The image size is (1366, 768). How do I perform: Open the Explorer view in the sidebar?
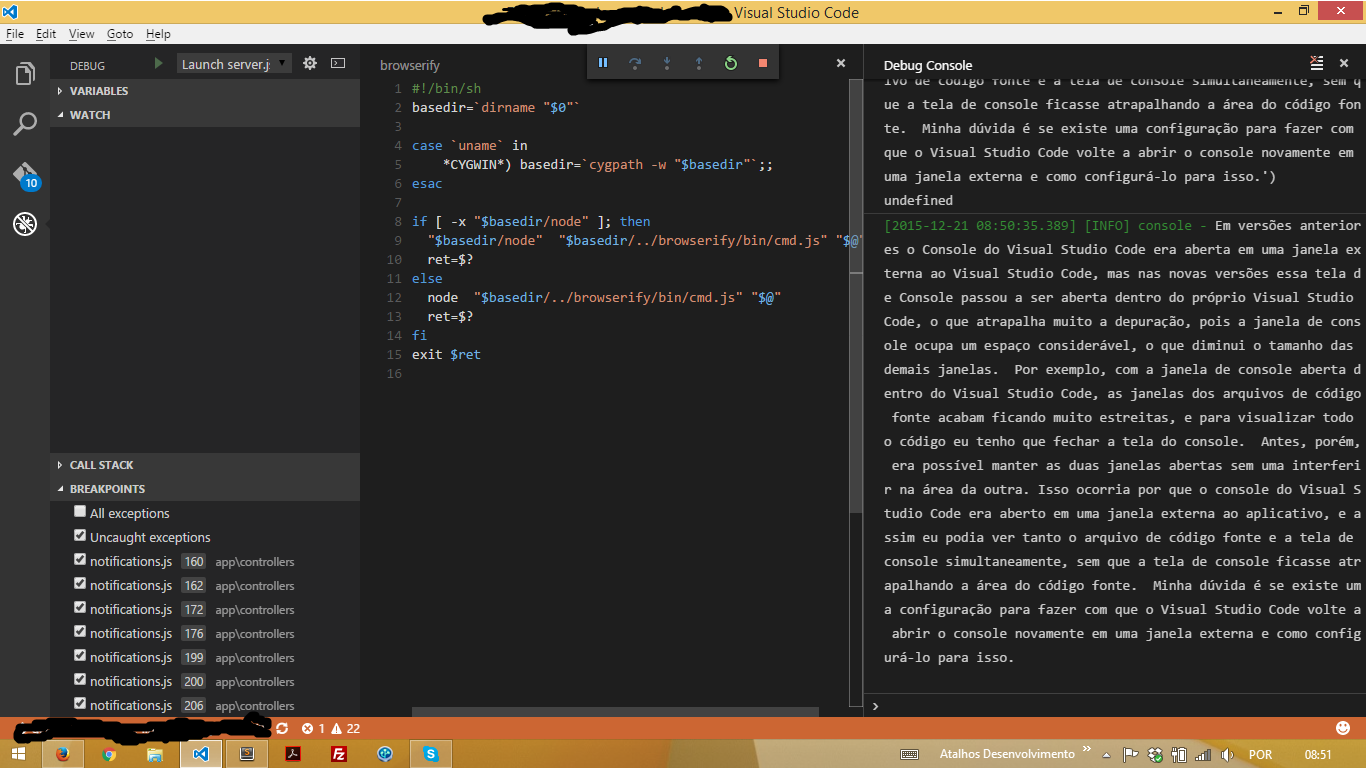[x=25, y=73]
